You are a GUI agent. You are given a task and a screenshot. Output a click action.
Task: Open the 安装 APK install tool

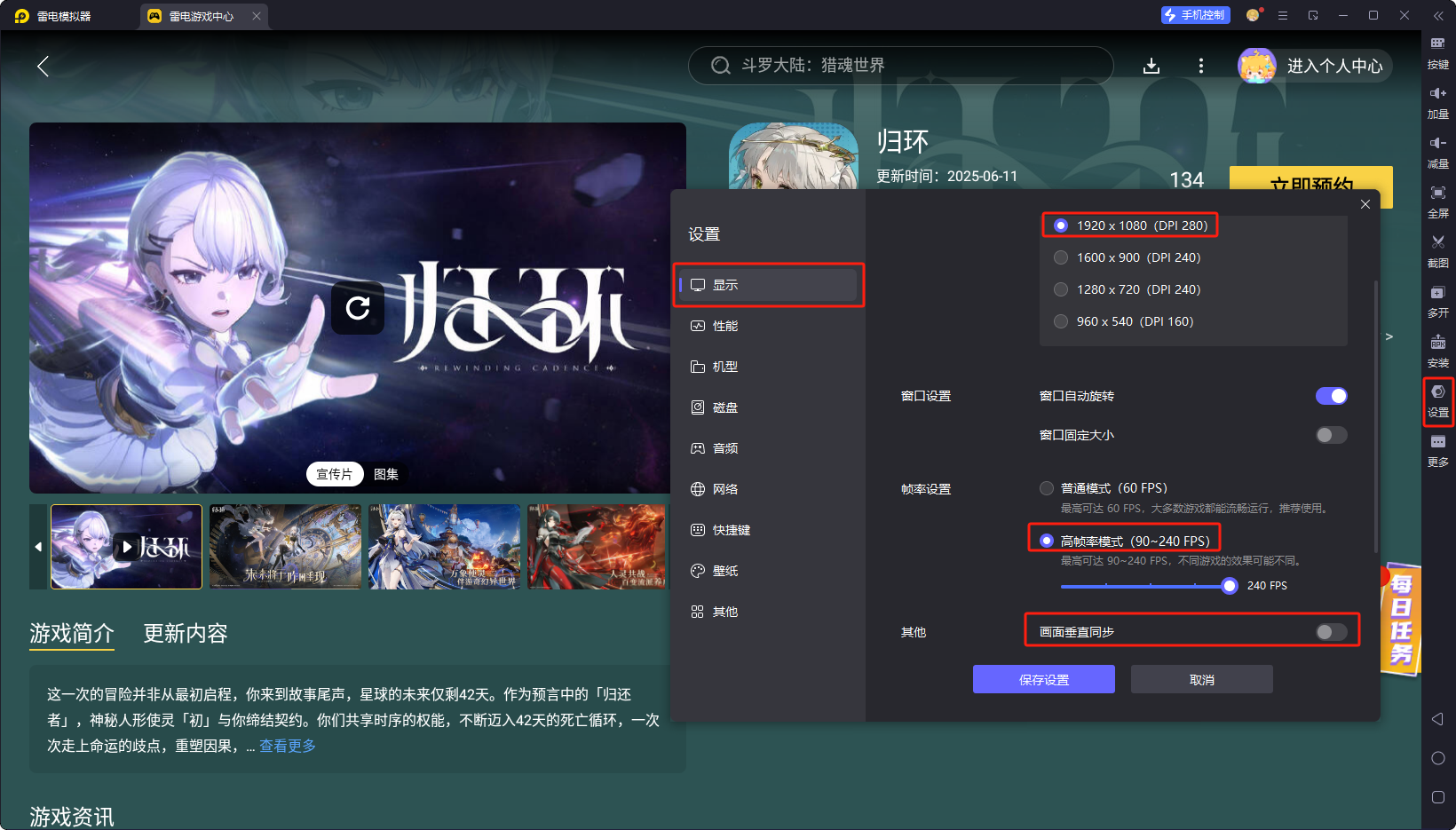[x=1437, y=351]
